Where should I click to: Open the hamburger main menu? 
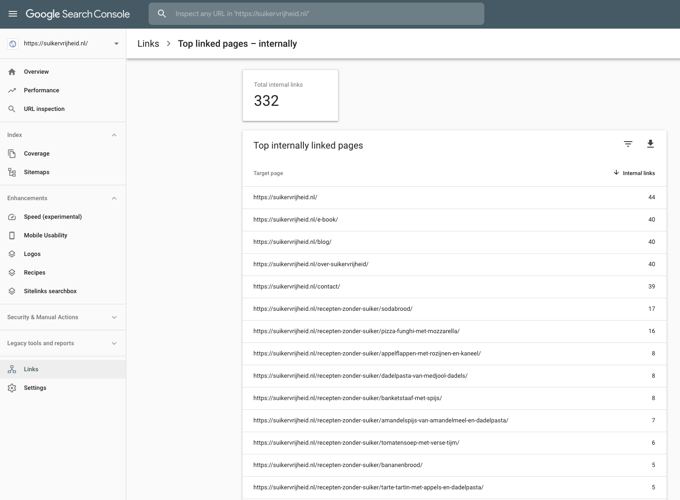(x=13, y=14)
